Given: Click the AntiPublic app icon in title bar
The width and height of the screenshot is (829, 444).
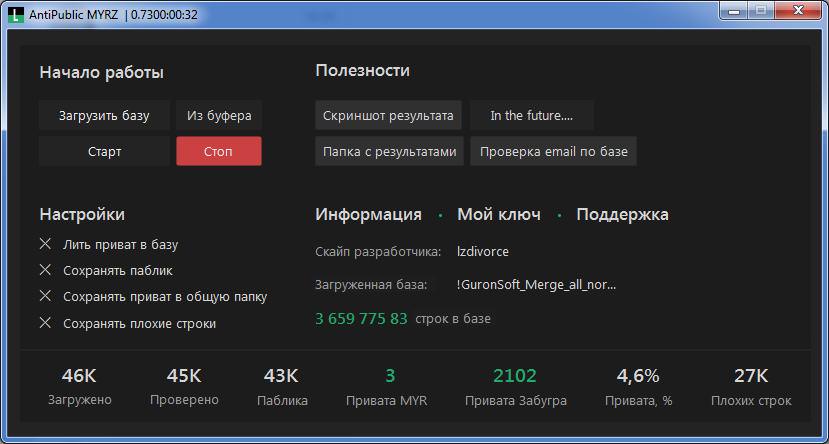Looking at the screenshot, I should pyautogui.click(x=17, y=14).
